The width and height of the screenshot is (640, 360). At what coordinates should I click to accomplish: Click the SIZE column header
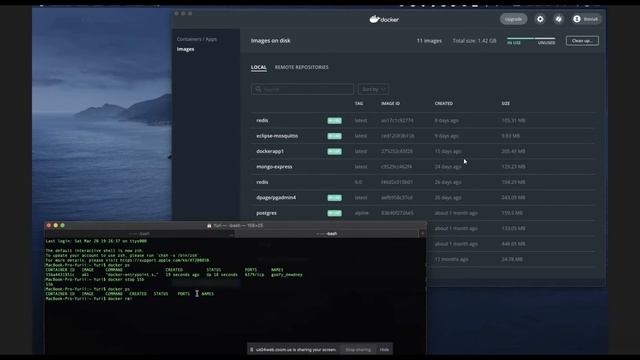coord(506,104)
